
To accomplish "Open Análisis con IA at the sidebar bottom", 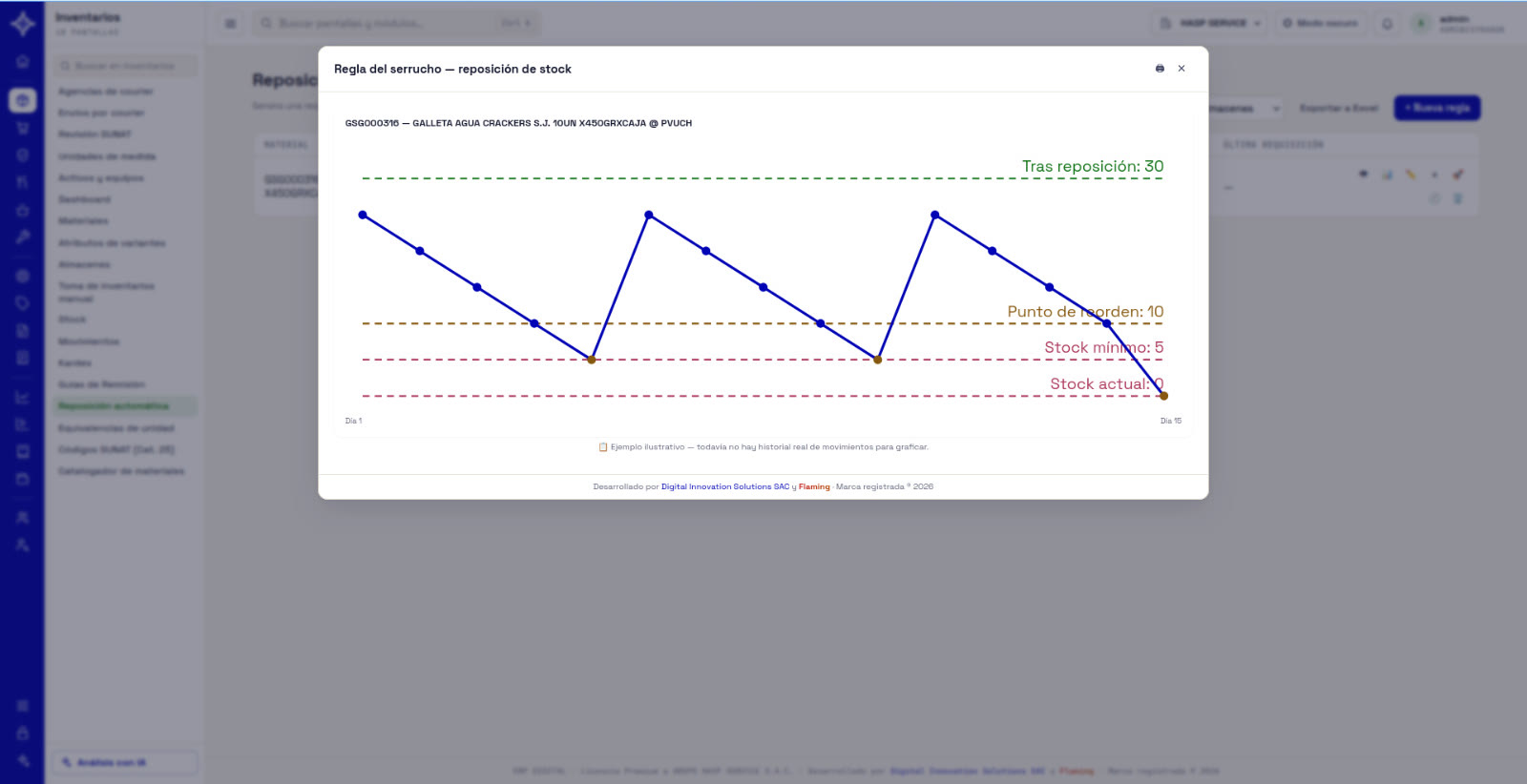I will click(125, 762).
